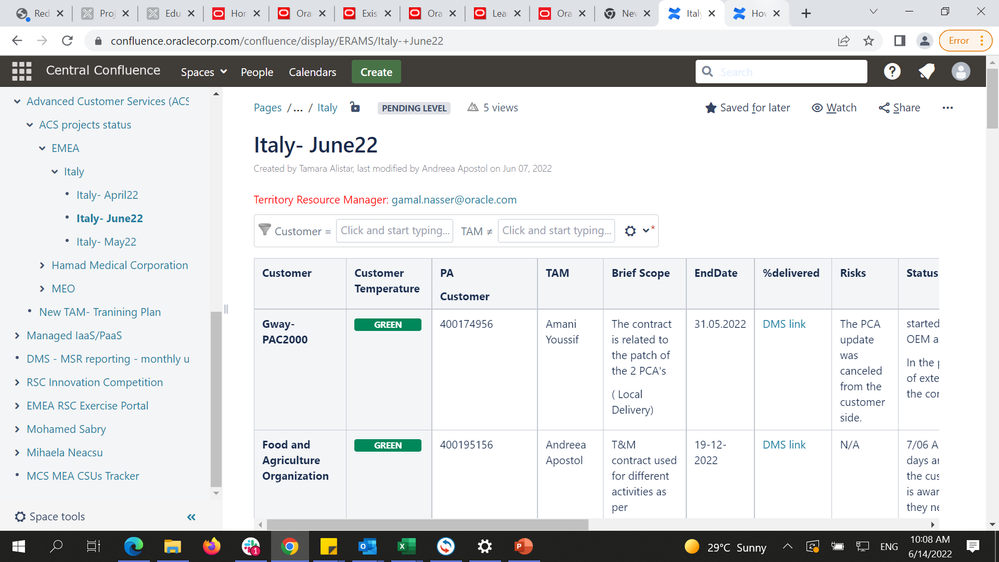Open PowerPoint from taskbar
Screen dimensions: 999x562
tap(523, 547)
